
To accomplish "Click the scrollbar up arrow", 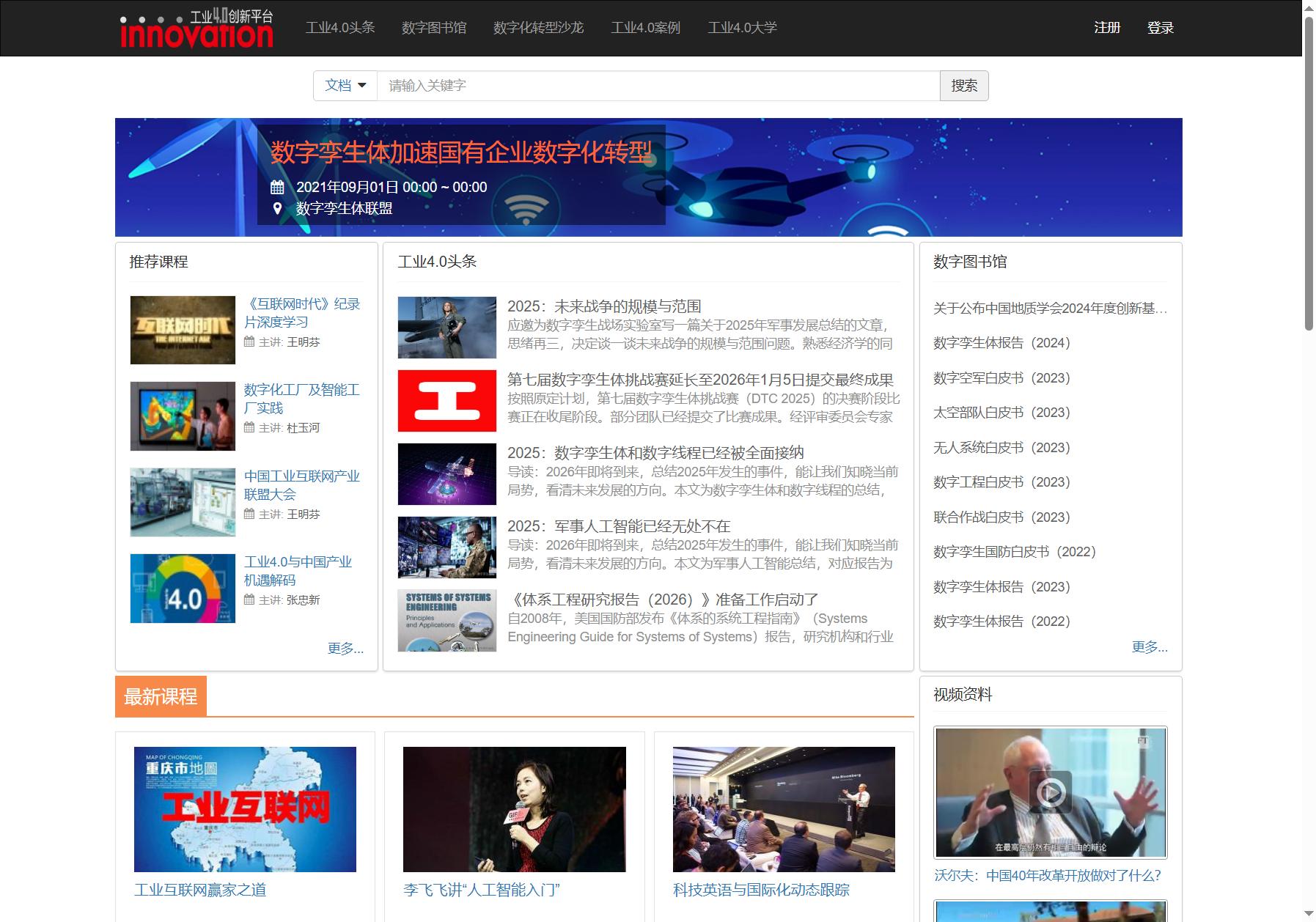I will tap(1309, 7).
